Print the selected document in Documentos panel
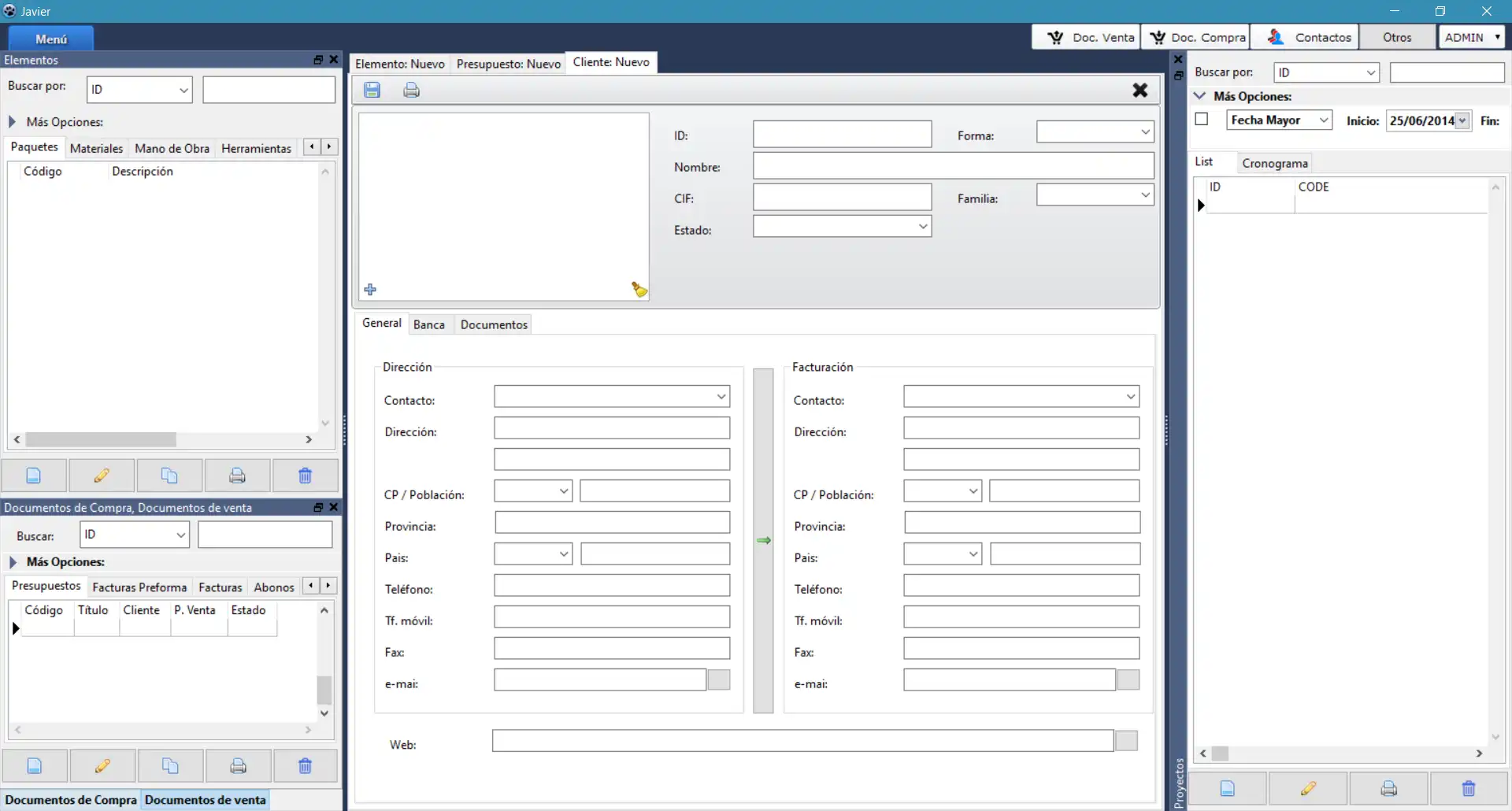 238,765
